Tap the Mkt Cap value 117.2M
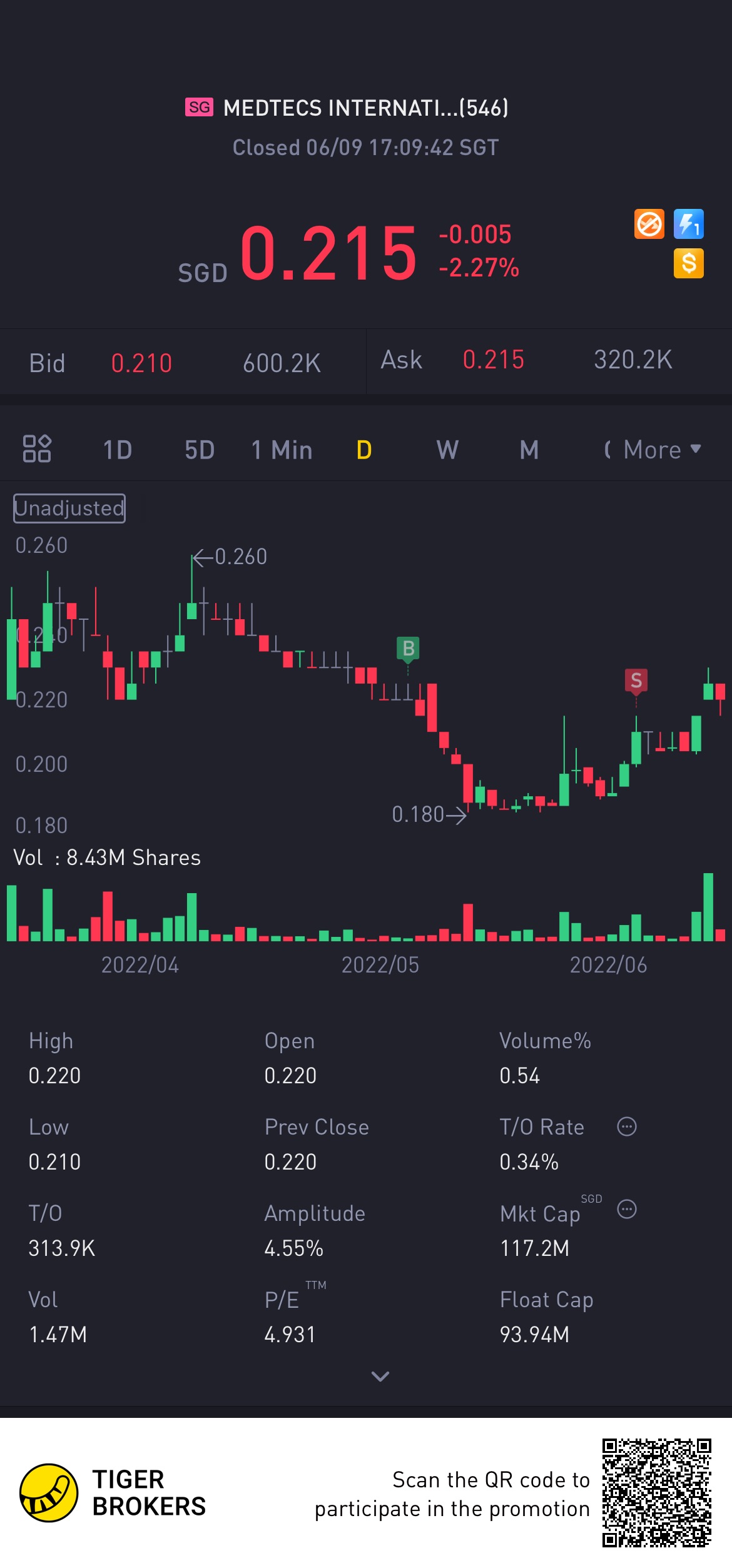Screen dimensions: 732x1568 tap(534, 1248)
